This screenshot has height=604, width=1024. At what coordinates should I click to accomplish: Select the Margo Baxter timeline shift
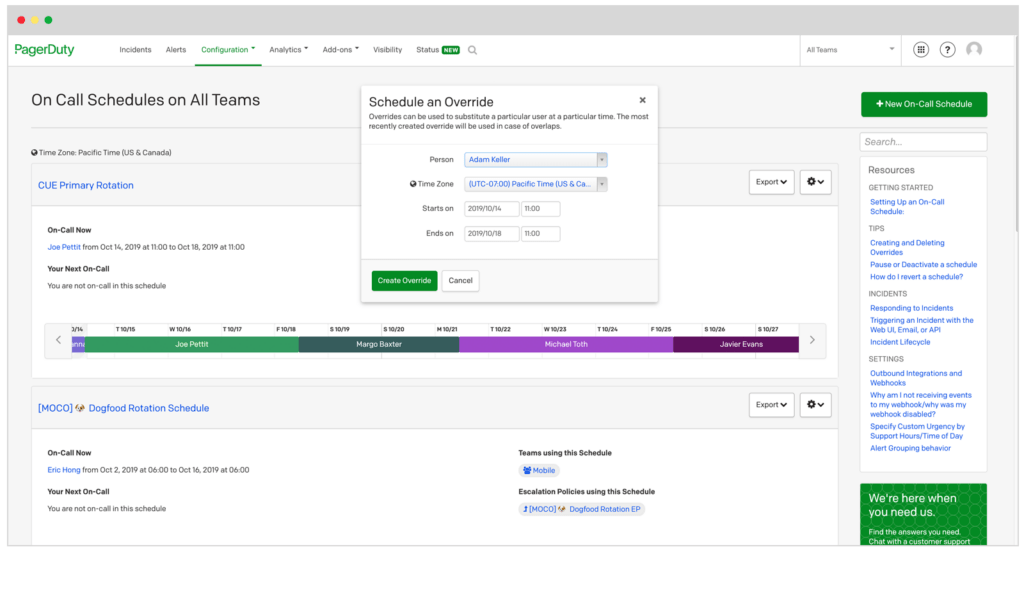(x=379, y=344)
